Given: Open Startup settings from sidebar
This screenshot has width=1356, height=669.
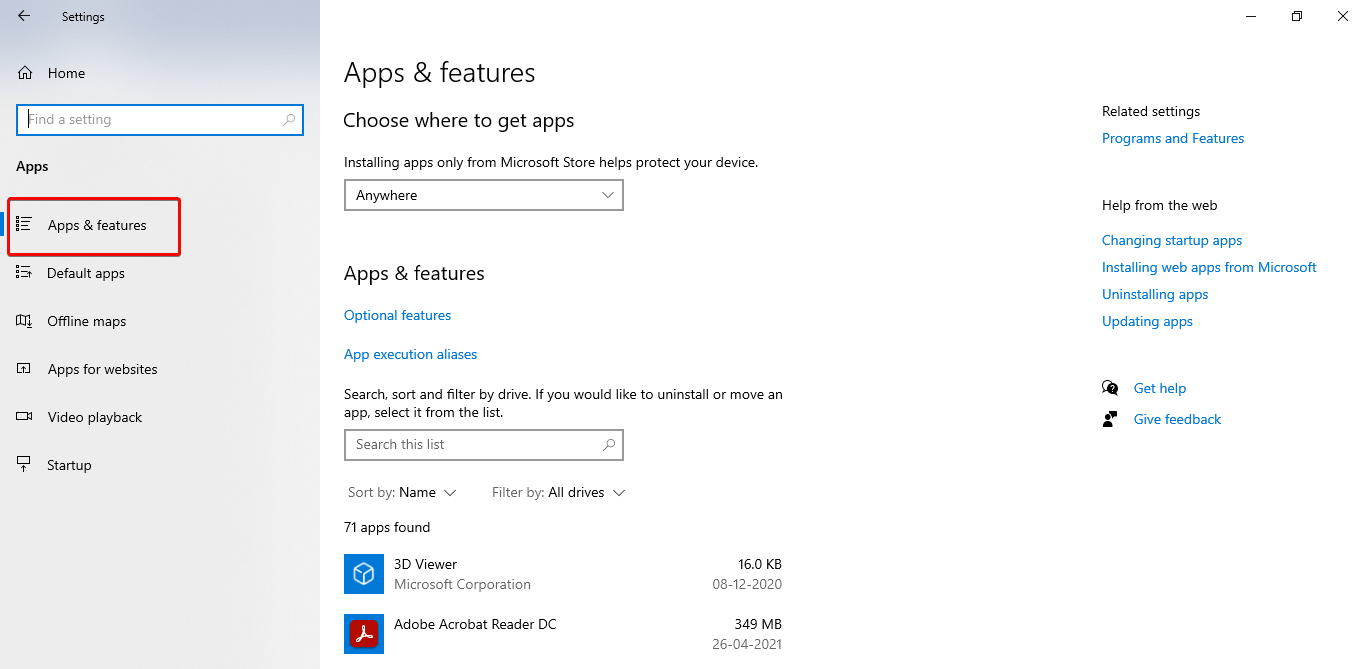Looking at the screenshot, I should 26,465.
